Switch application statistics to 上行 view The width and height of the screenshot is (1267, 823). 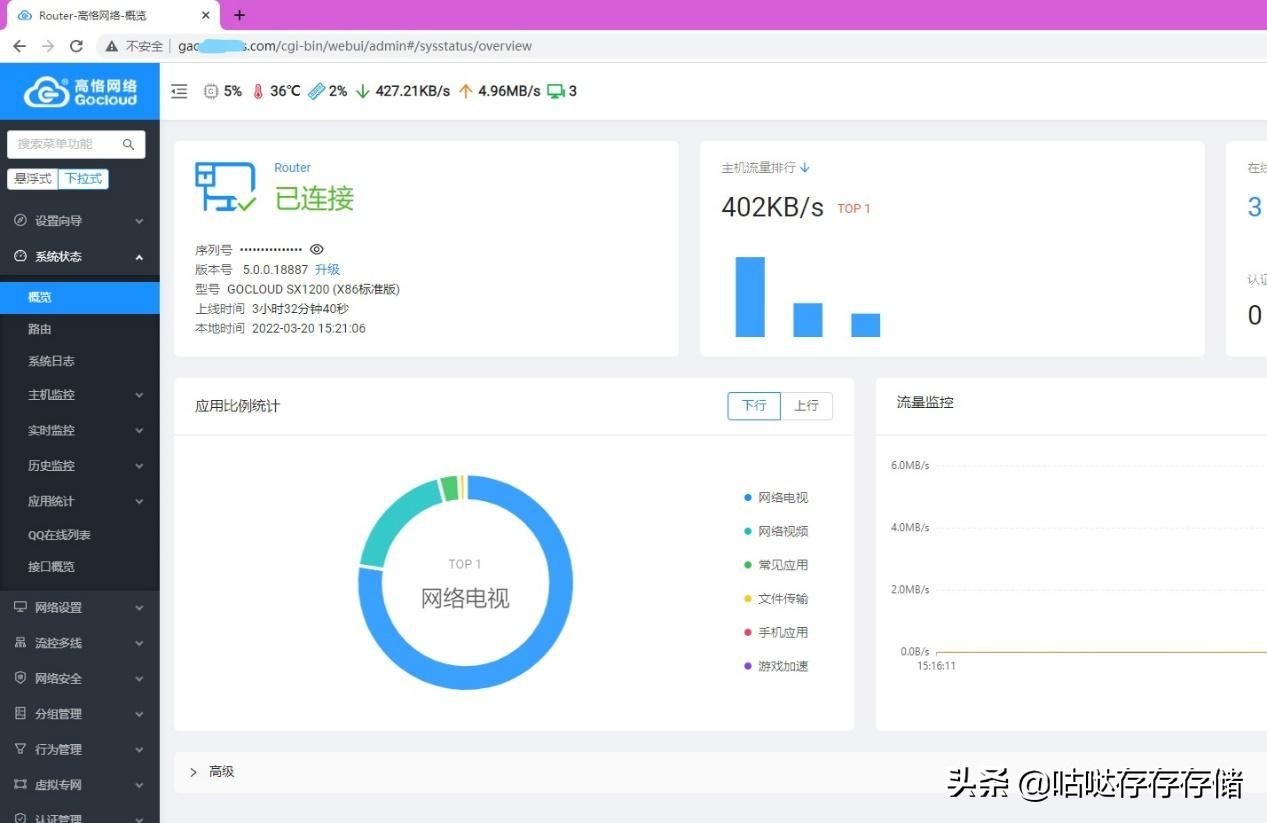(x=807, y=406)
